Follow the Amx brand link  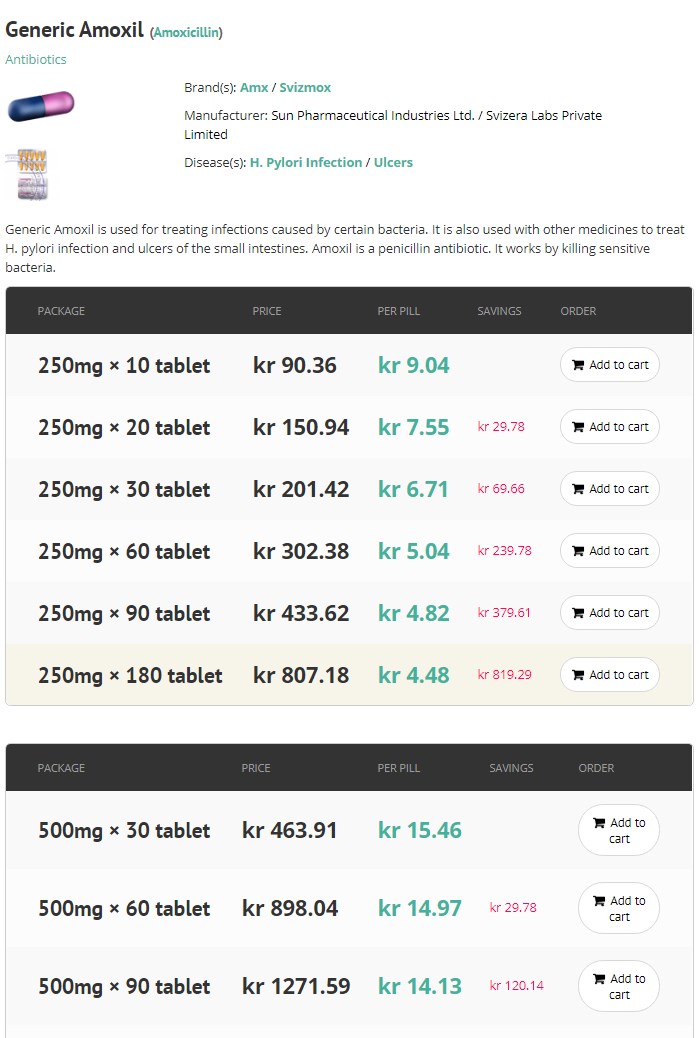254,87
